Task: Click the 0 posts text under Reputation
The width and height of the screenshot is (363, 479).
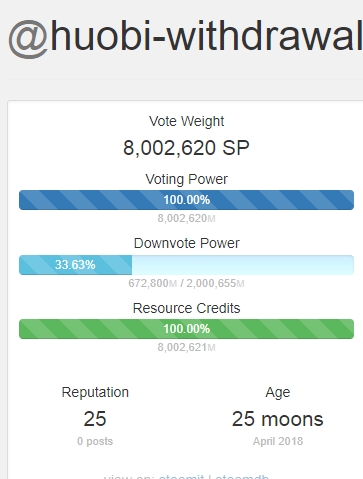Action: 95,441
